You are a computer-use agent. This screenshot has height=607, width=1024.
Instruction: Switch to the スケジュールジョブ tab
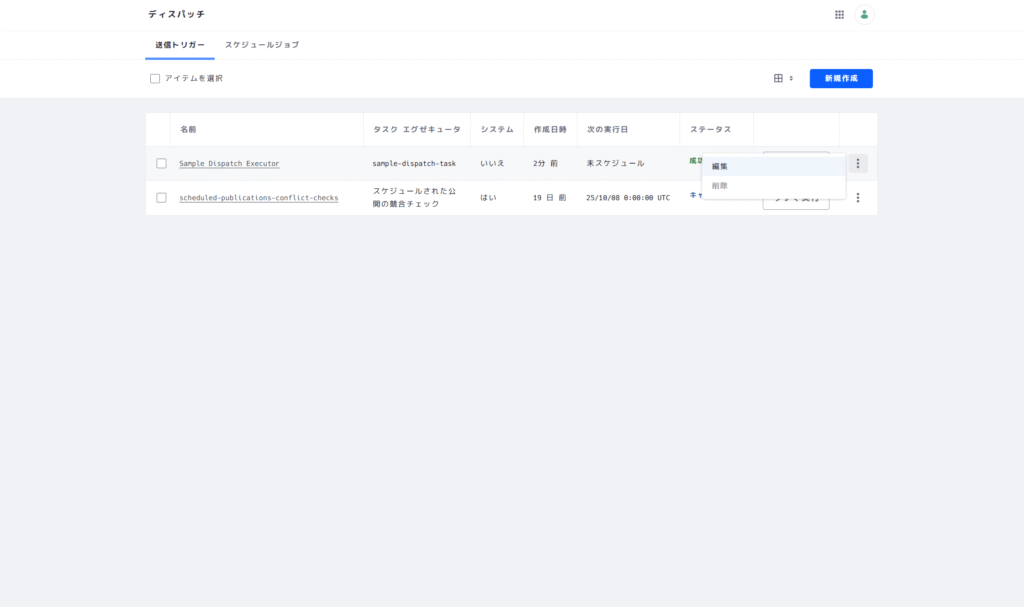261,45
